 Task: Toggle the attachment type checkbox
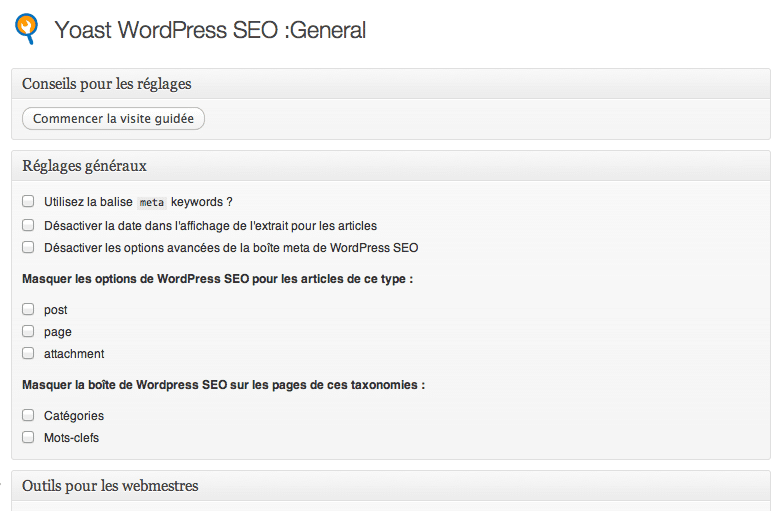point(28,353)
